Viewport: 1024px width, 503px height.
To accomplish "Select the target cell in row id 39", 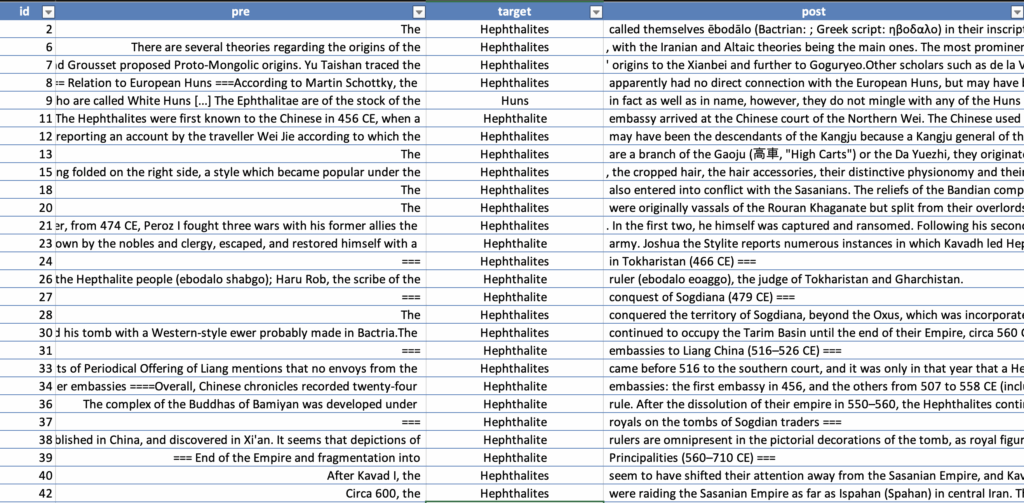I will (515, 458).
